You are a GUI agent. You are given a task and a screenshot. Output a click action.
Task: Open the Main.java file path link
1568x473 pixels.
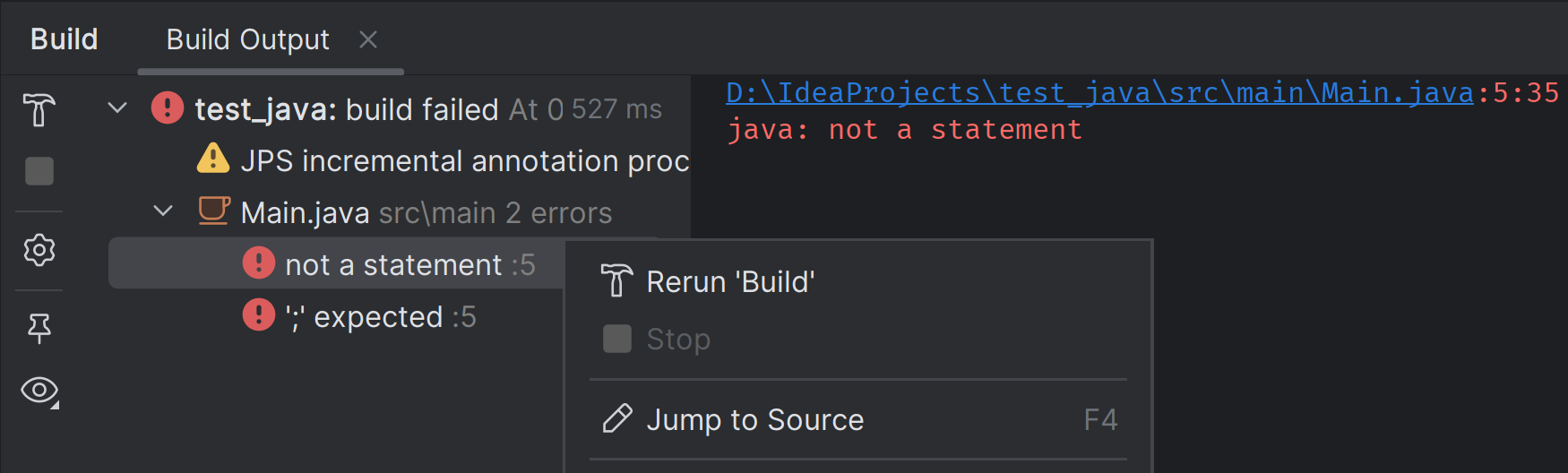coord(1099,92)
